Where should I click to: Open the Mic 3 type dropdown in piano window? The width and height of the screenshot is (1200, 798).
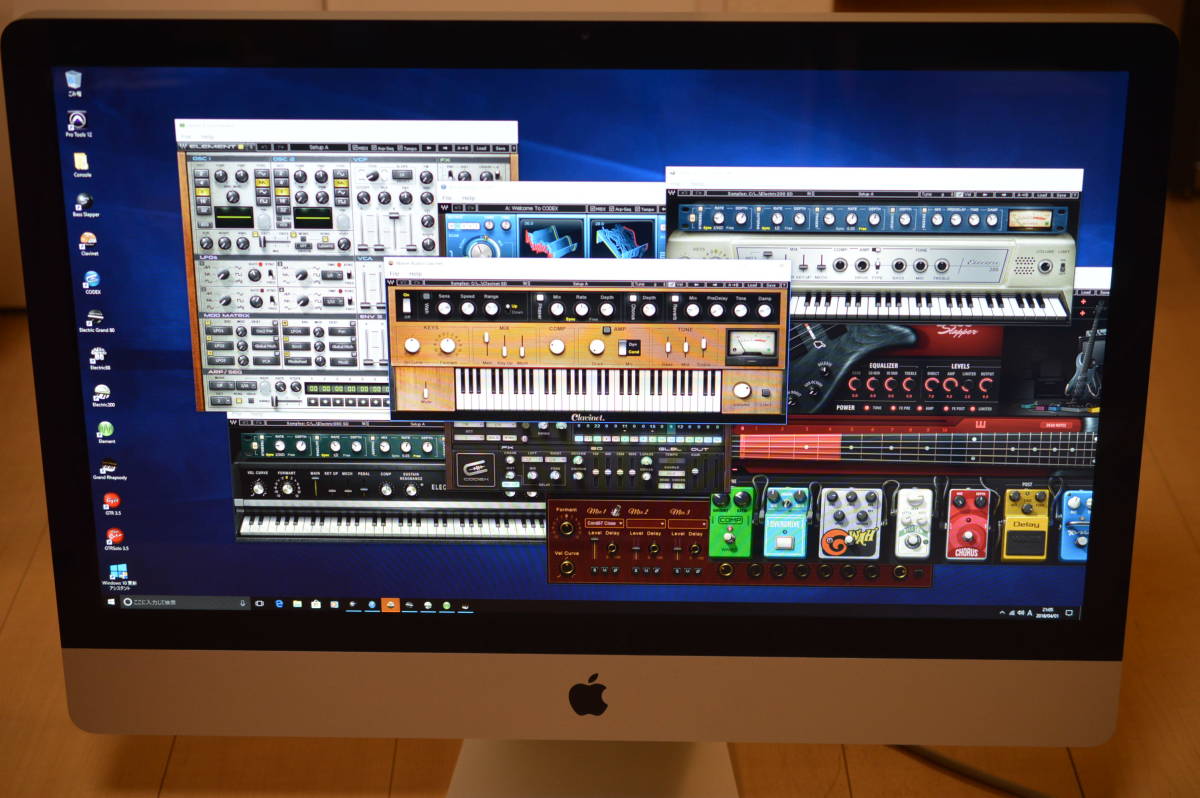point(690,524)
